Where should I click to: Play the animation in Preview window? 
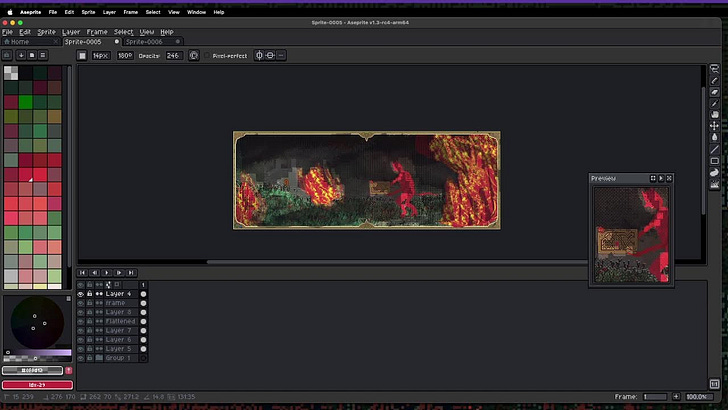pyautogui.click(x=661, y=178)
